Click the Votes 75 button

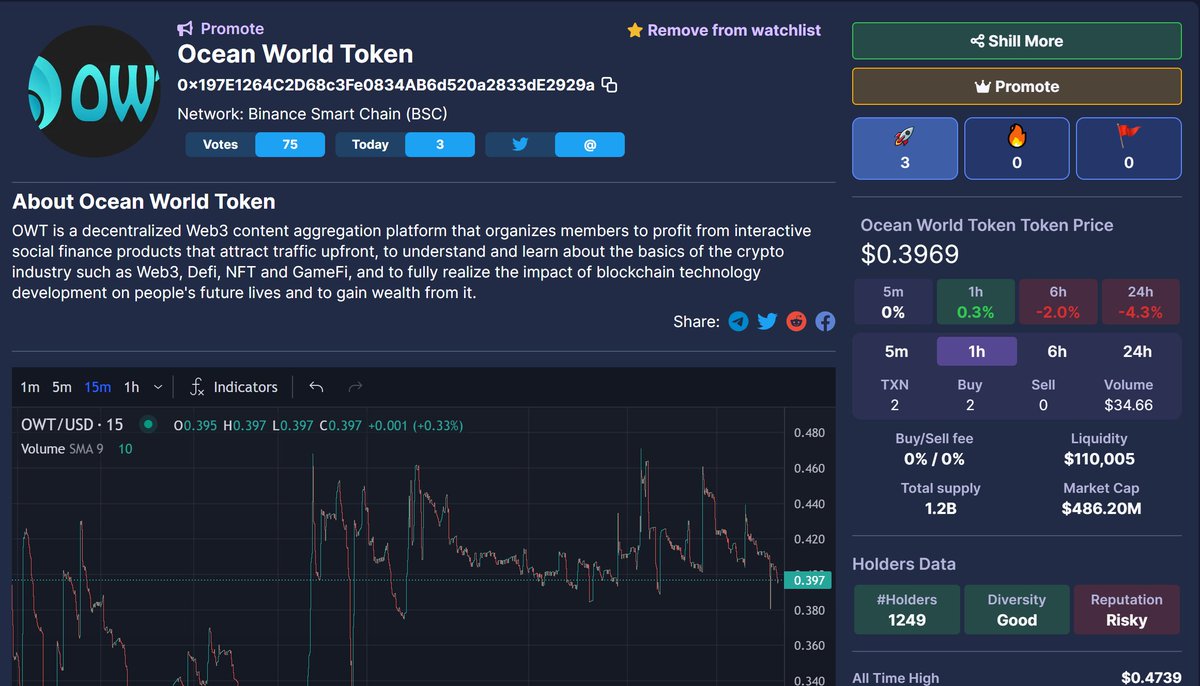click(x=255, y=144)
